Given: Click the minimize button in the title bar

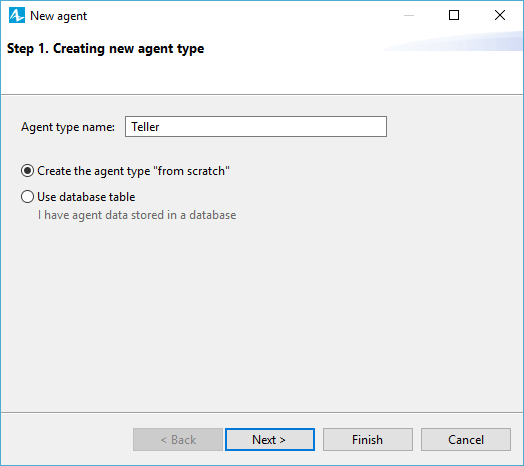Looking at the screenshot, I should coord(409,15).
